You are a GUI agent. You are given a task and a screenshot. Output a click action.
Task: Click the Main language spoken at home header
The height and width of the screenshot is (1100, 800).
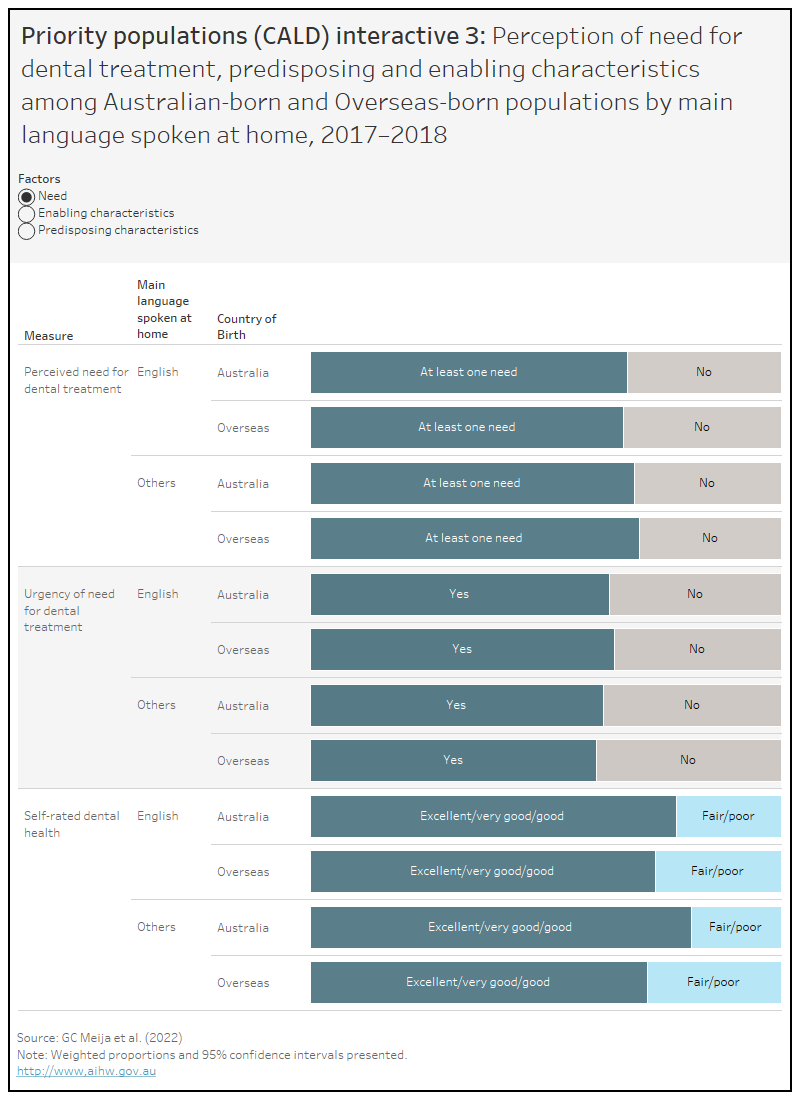pos(164,310)
